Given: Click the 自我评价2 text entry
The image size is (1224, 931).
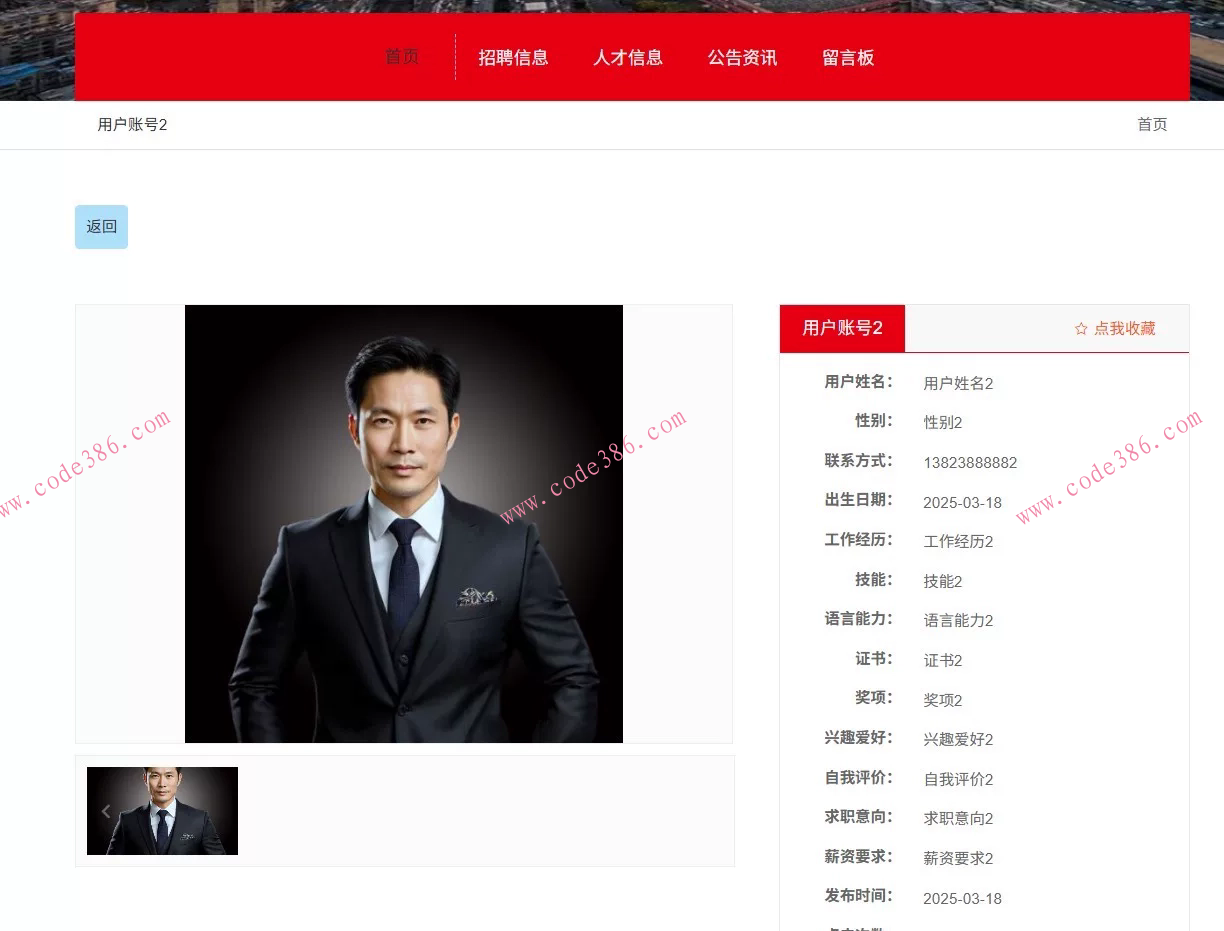Looking at the screenshot, I should [x=958, y=779].
